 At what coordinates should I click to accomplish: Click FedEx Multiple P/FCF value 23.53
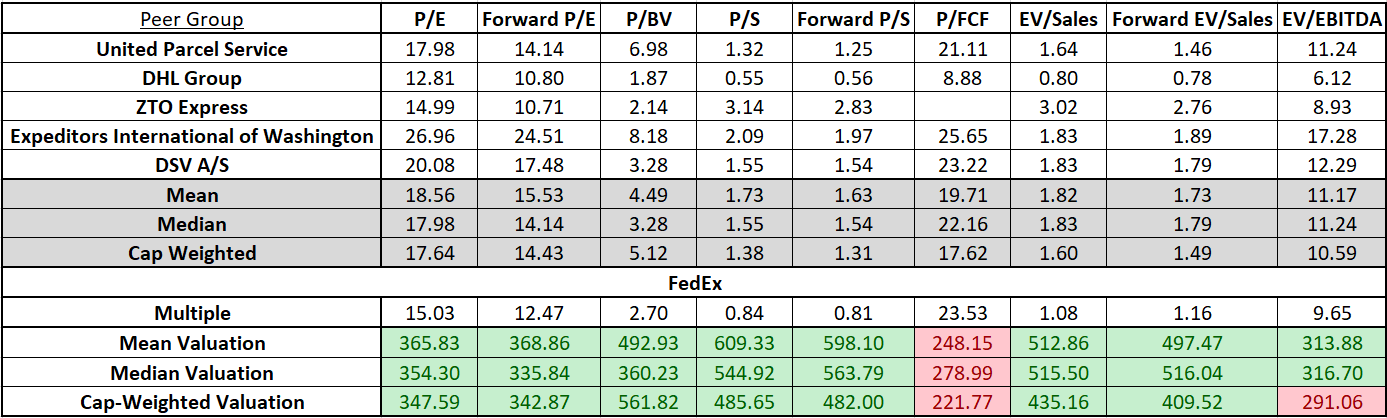pos(957,313)
